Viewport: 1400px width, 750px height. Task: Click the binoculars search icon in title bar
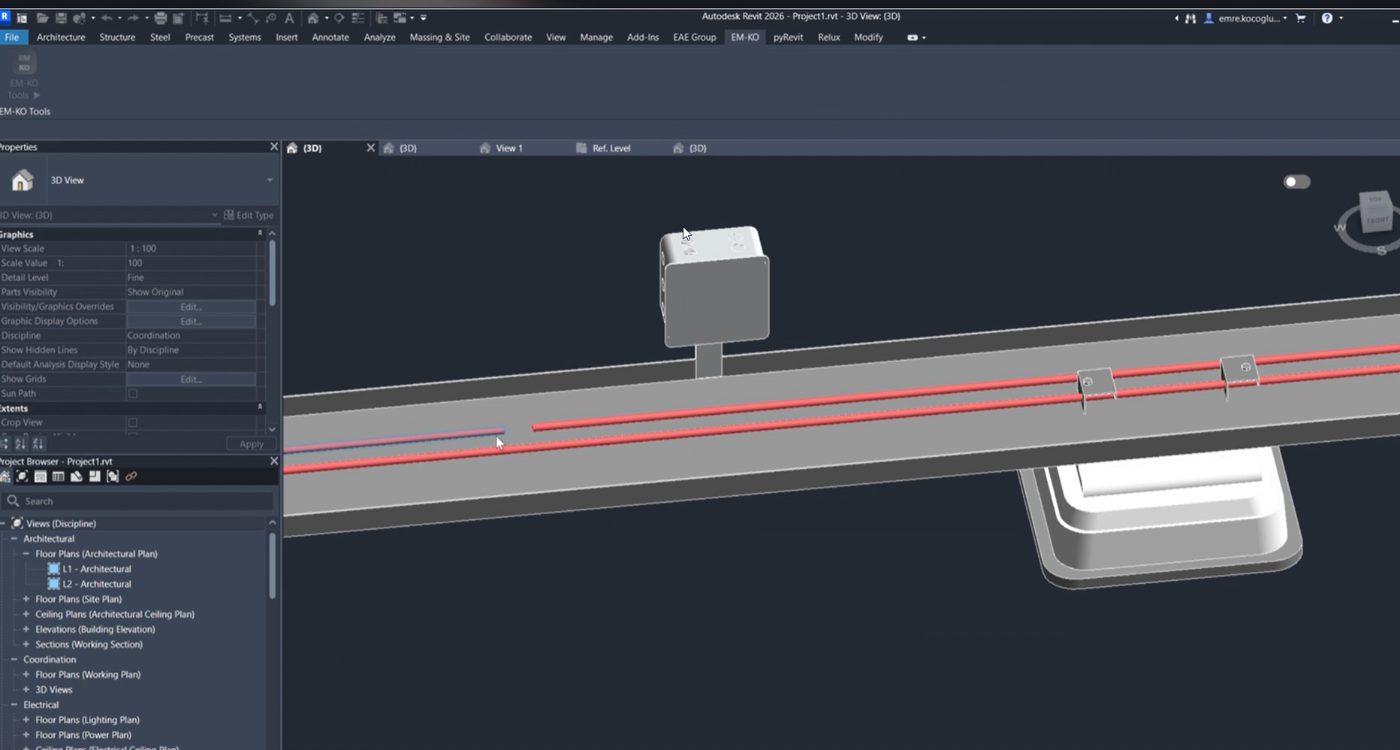[x=1190, y=18]
